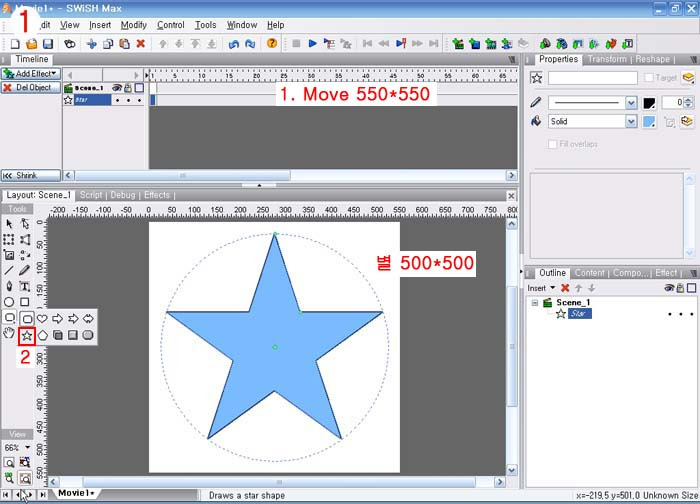This screenshot has width=700, height=504.
Task: Switch to the Reshape tab
Action: [x=652, y=59]
